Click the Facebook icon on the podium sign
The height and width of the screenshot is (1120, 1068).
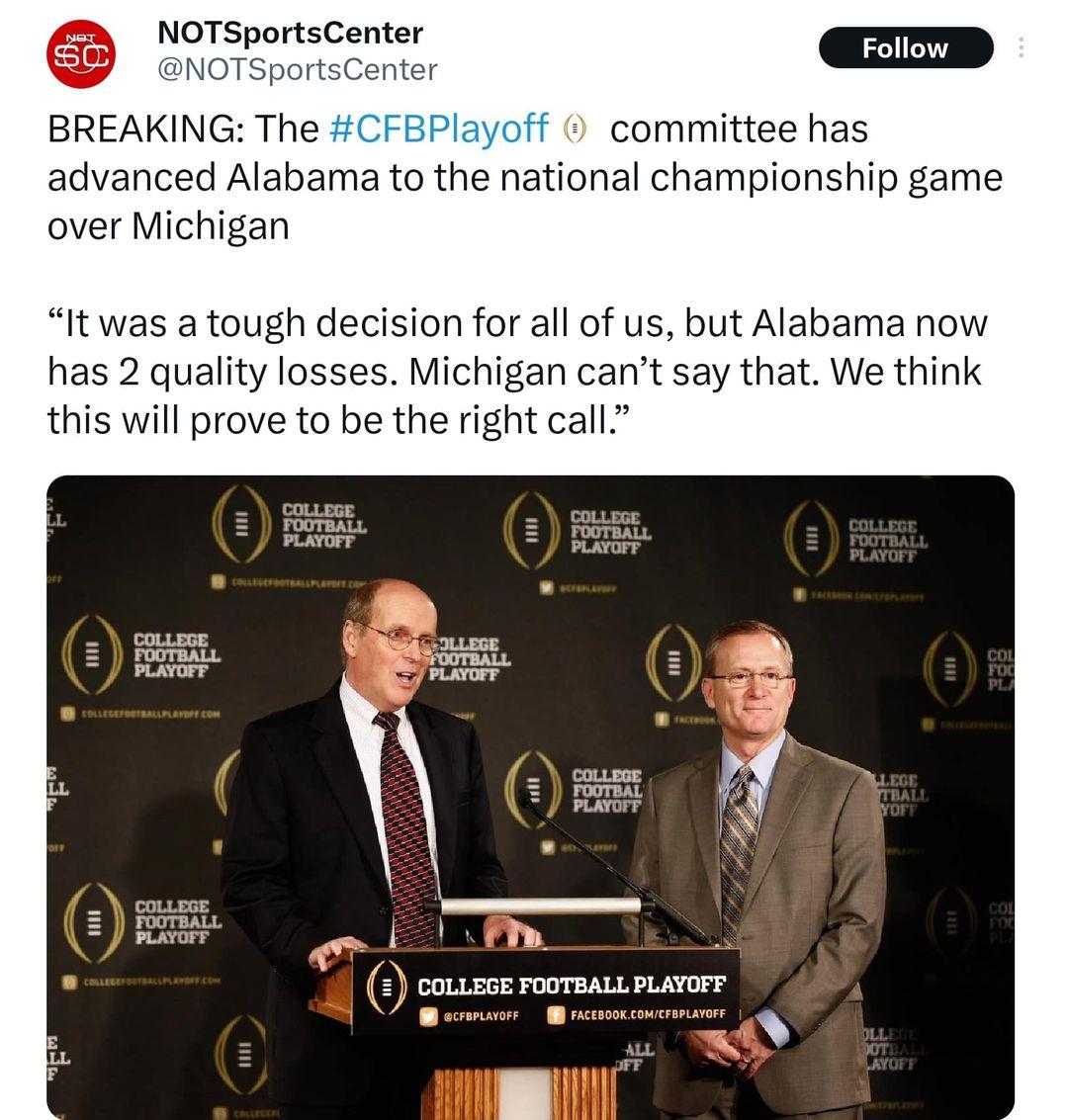point(556,1014)
